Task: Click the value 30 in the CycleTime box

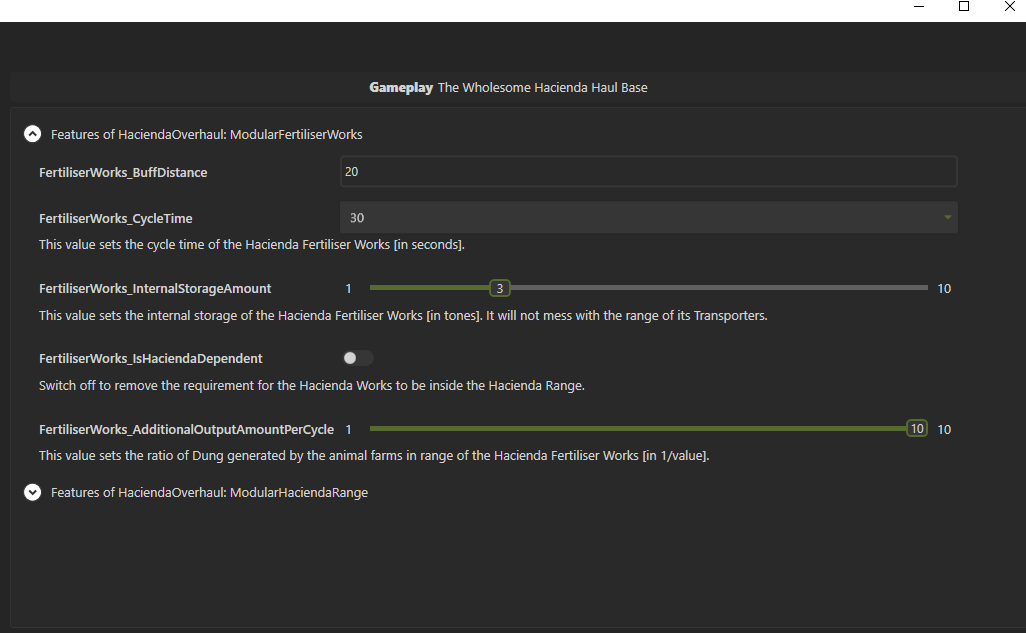Action: (x=357, y=217)
